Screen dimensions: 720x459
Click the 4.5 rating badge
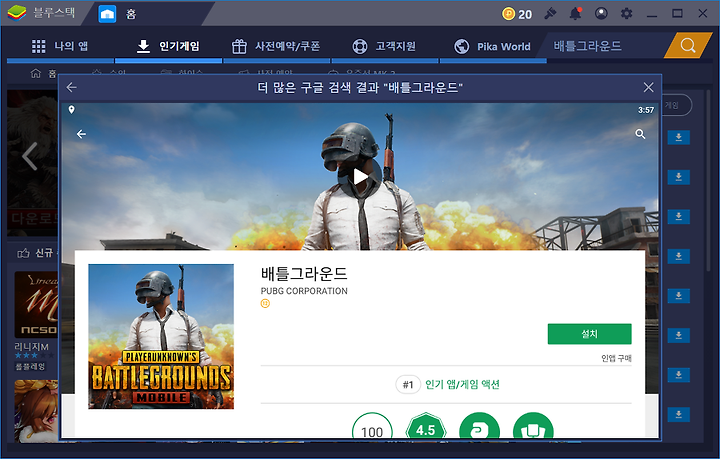pyautogui.click(x=426, y=427)
